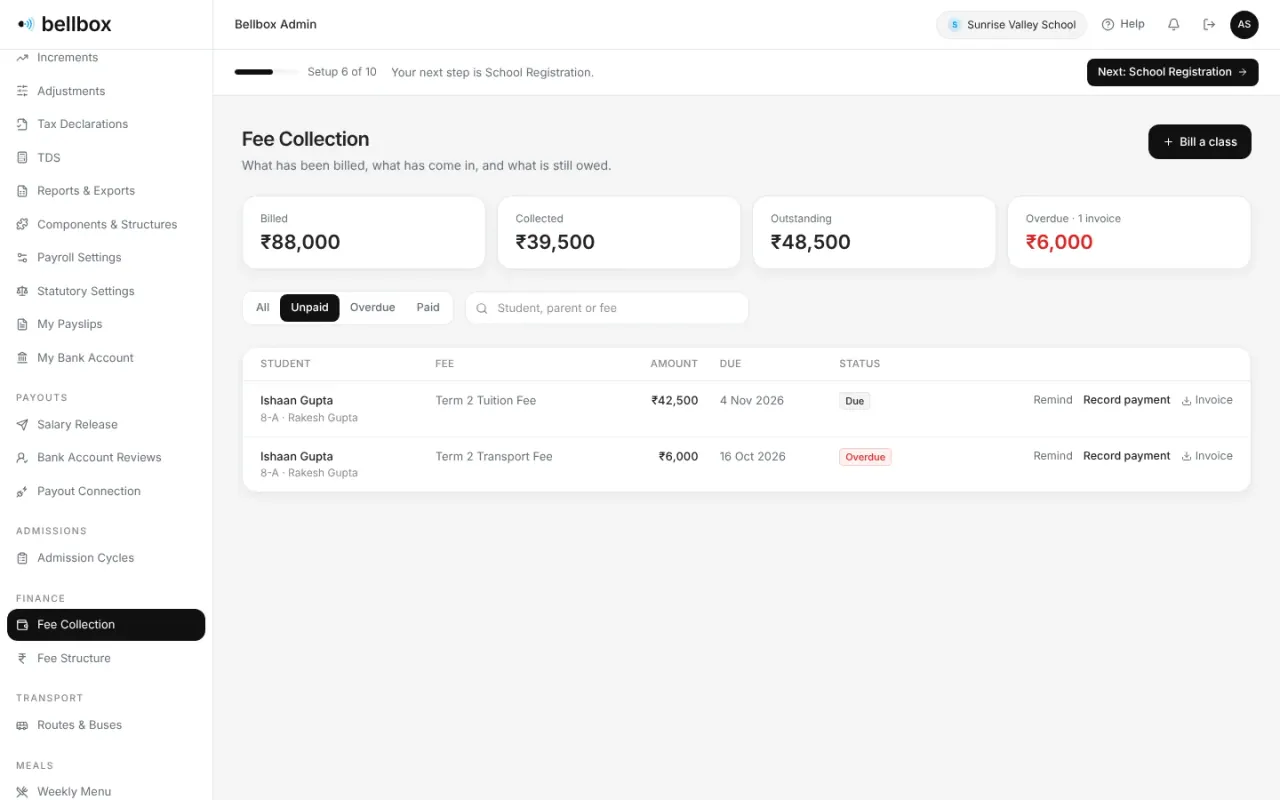Image resolution: width=1280 pixels, height=800 pixels.
Task: Show All fees filter tab
Action: (x=263, y=307)
